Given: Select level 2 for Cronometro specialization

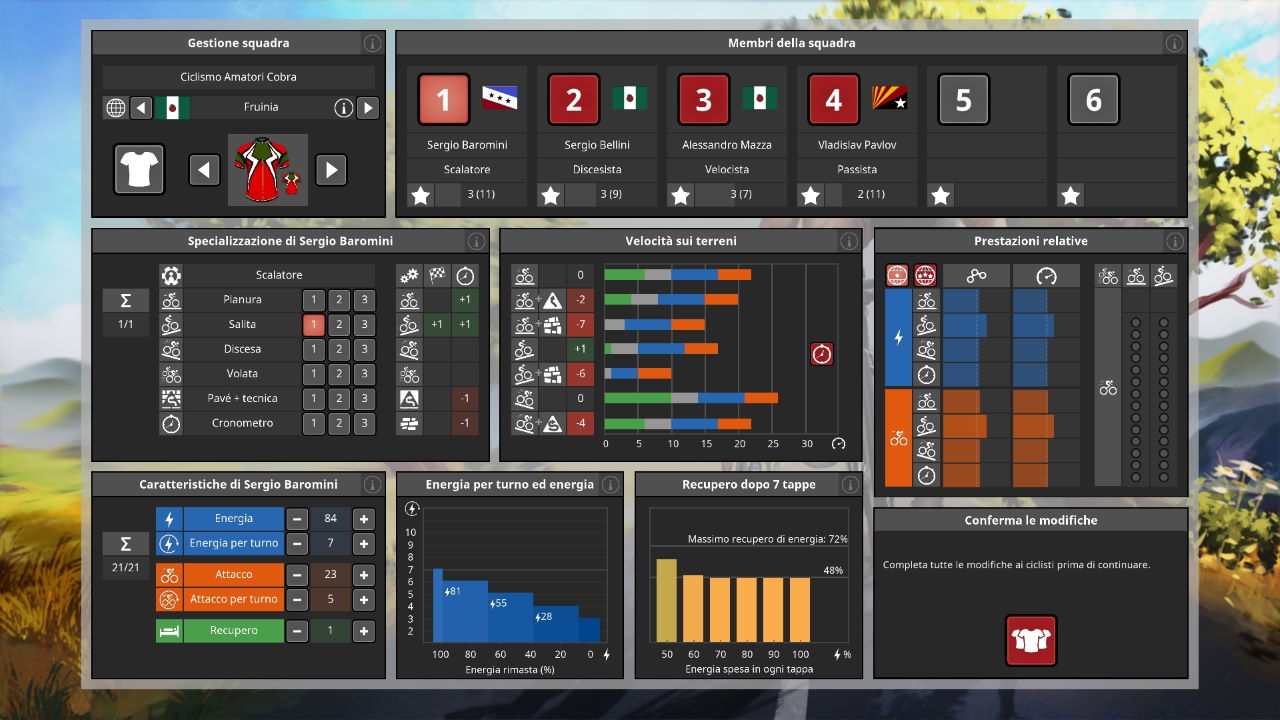Looking at the screenshot, I should [x=339, y=424].
